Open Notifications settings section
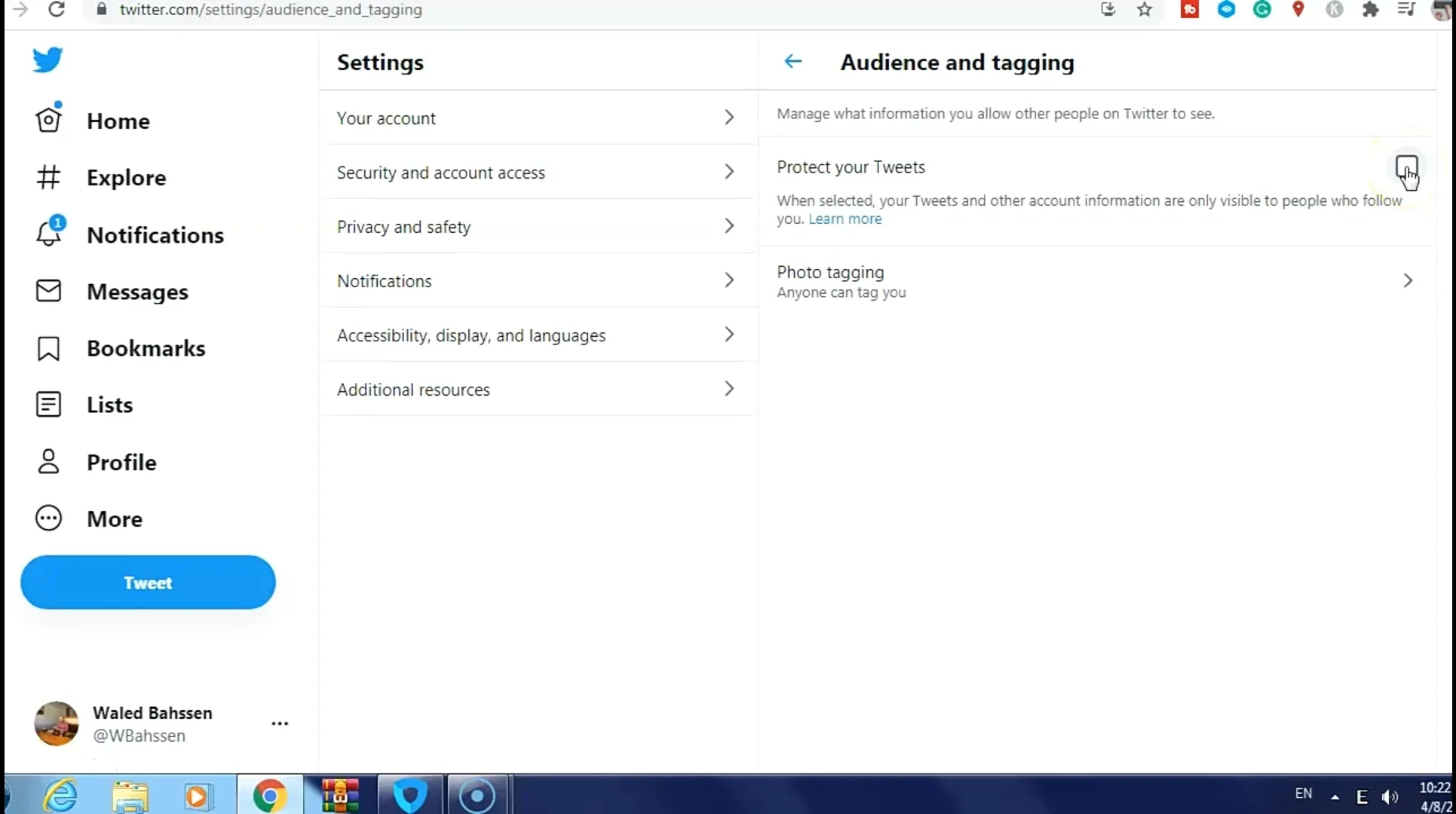Image resolution: width=1456 pixels, height=814 pixels. (535, 281)
